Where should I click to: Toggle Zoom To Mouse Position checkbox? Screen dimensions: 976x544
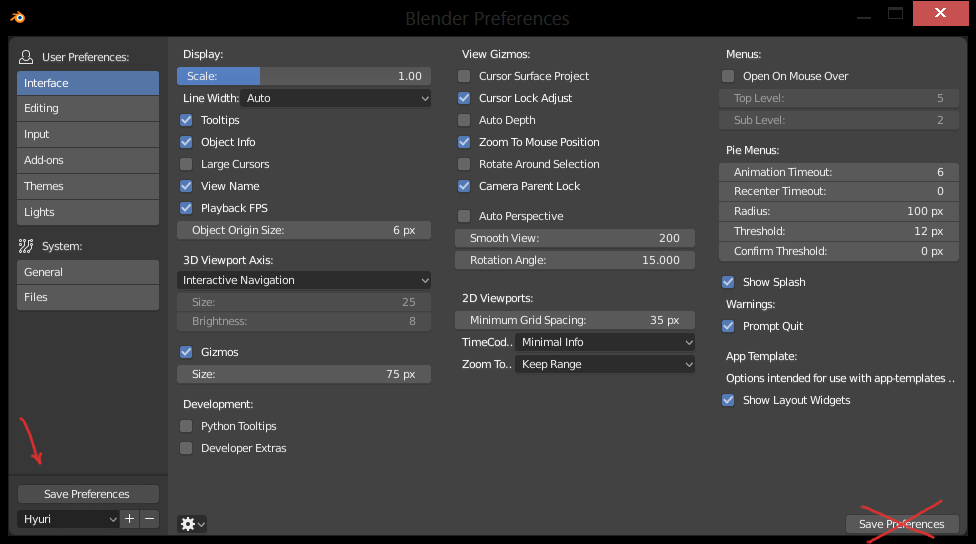pyautogui.click(x=464, y=142)
